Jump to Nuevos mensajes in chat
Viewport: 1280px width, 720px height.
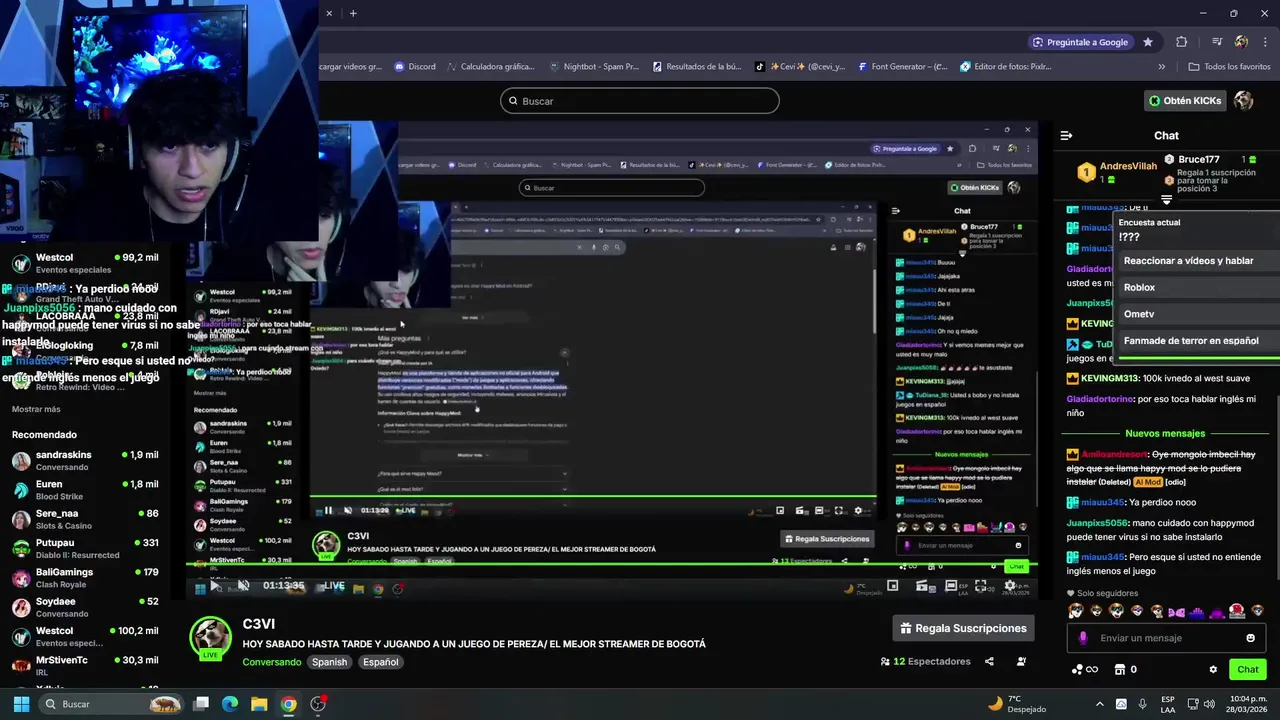(1165, 433)
